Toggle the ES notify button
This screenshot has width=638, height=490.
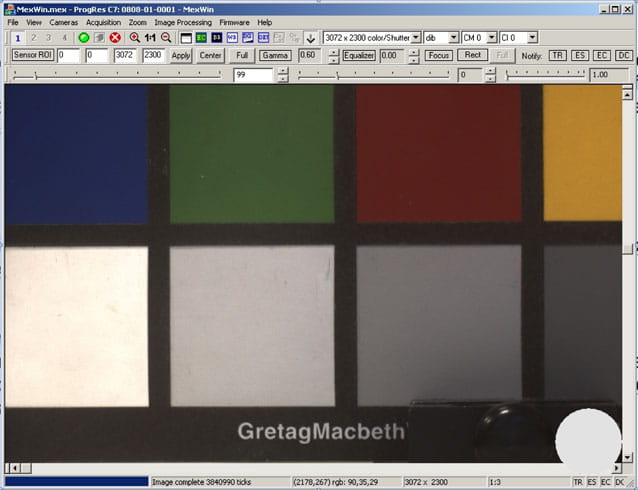[579, 55]
